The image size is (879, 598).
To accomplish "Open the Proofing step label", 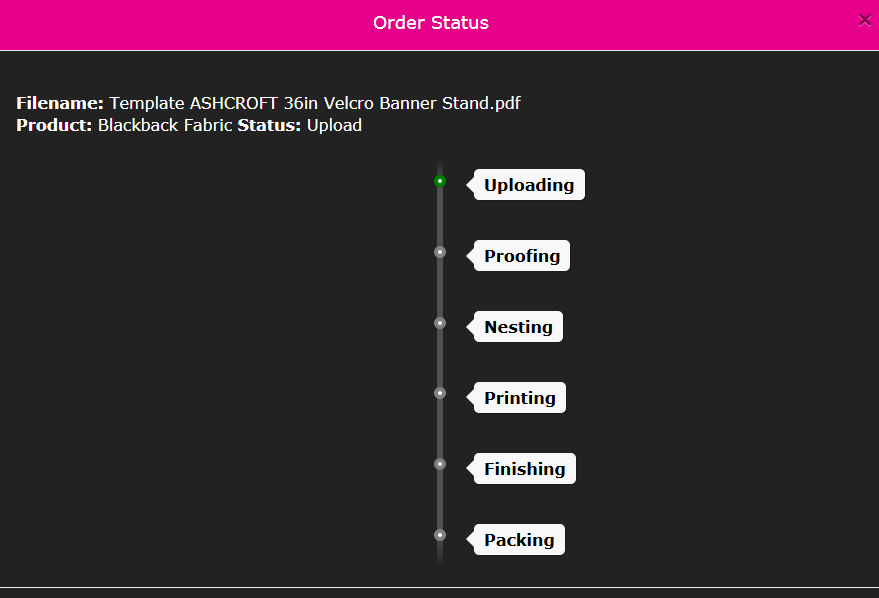I will (x=521, y=256).
